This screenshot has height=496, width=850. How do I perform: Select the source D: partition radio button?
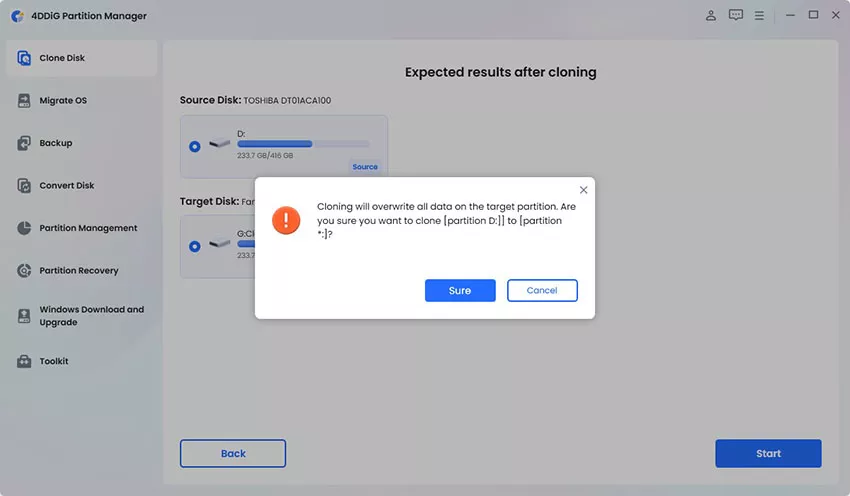195,146
